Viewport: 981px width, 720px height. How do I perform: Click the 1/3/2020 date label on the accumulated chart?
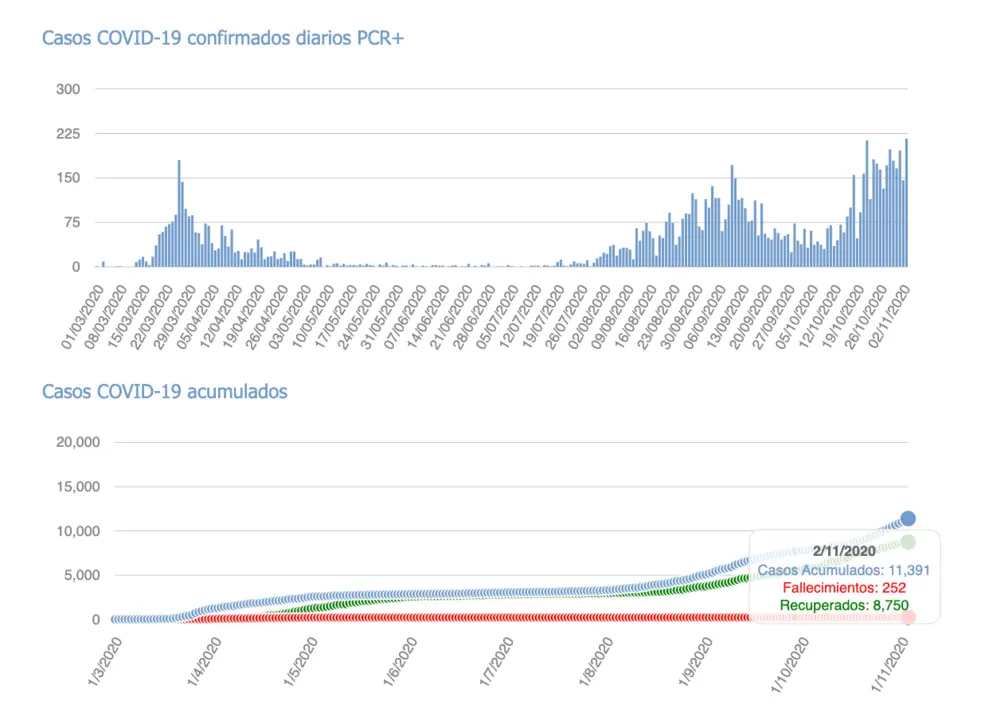(97, 664)
